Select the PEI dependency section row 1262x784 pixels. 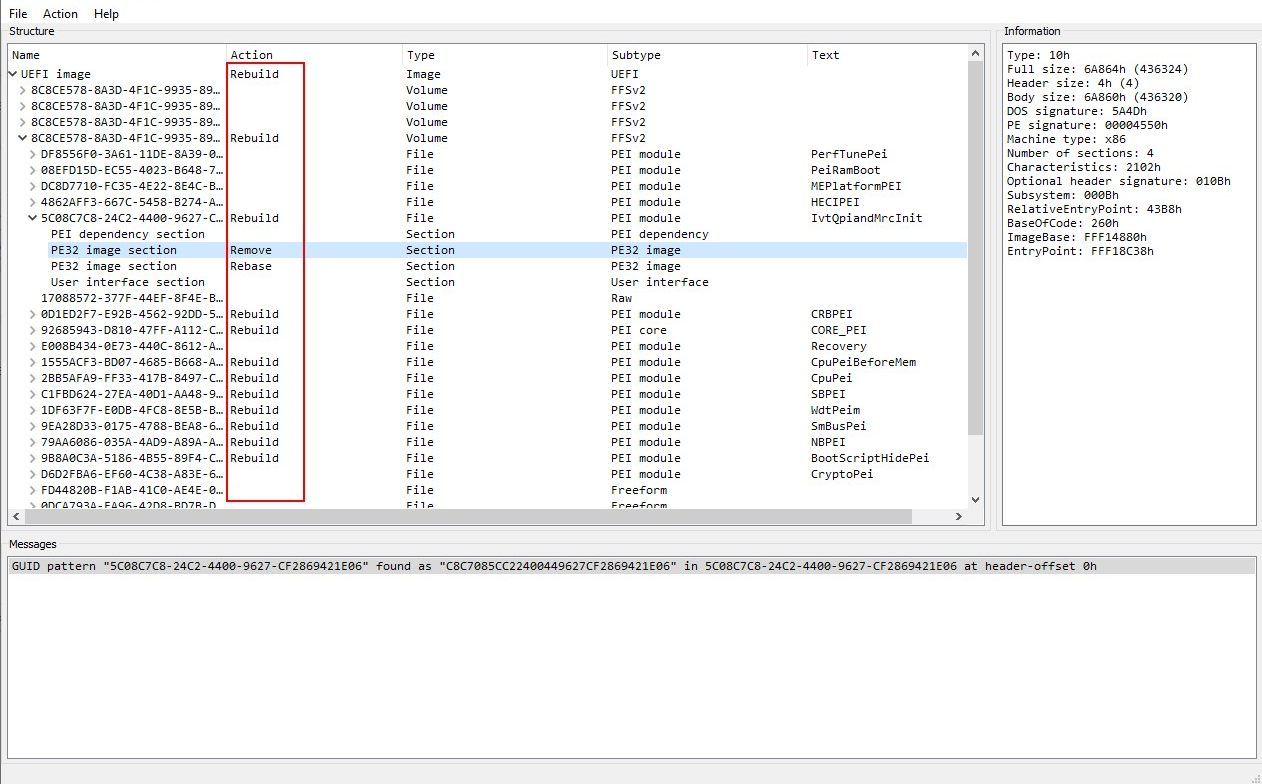click(x=488, y=234)
